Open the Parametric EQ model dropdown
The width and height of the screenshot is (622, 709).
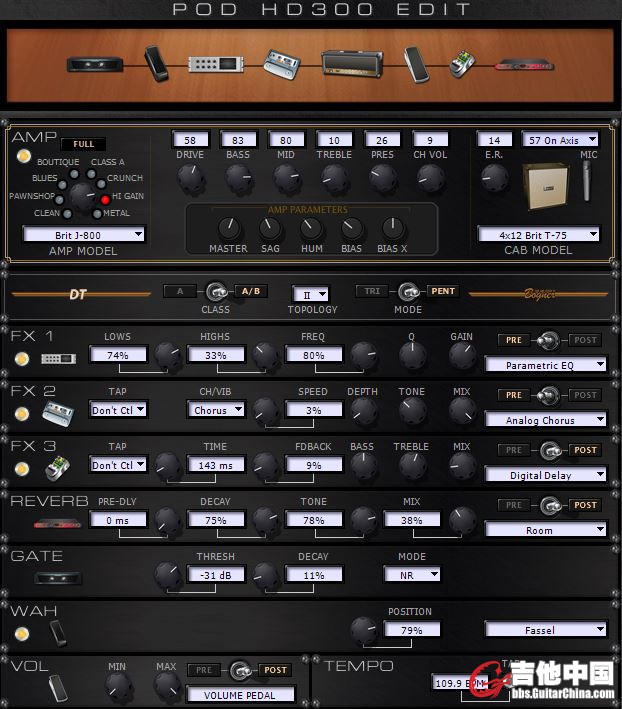545,365
